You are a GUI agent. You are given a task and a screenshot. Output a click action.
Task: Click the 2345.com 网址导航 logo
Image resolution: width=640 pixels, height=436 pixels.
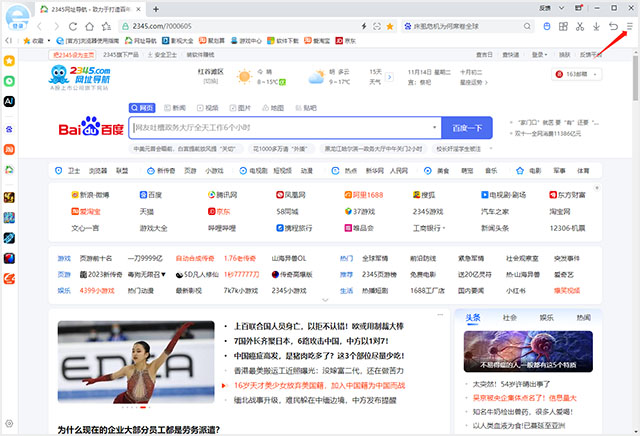(x=80, y=77)
